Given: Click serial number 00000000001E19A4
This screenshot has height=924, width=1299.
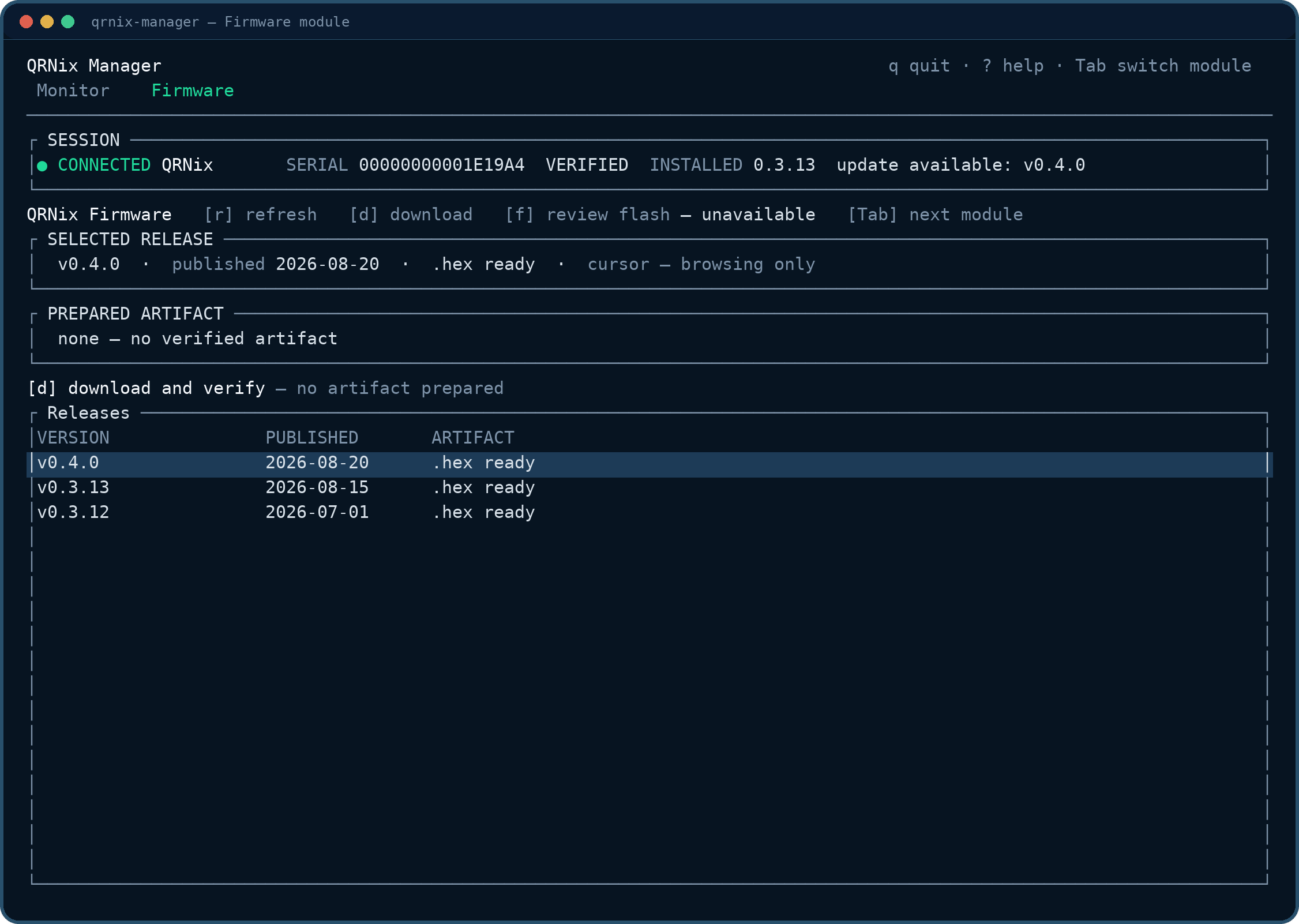Looking at the screenshot, I should (442, 165).
